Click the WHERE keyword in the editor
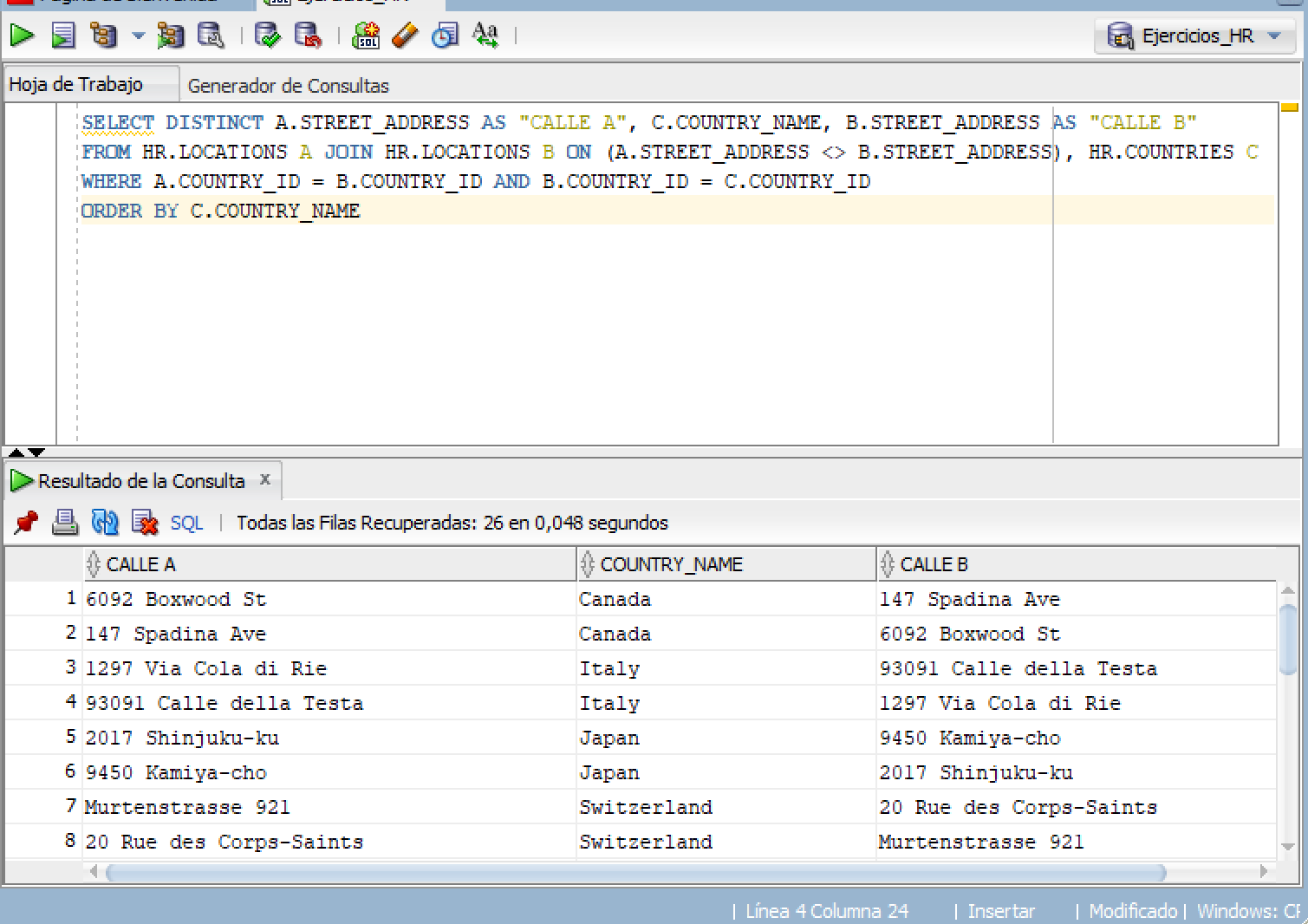 coord(111,181)
